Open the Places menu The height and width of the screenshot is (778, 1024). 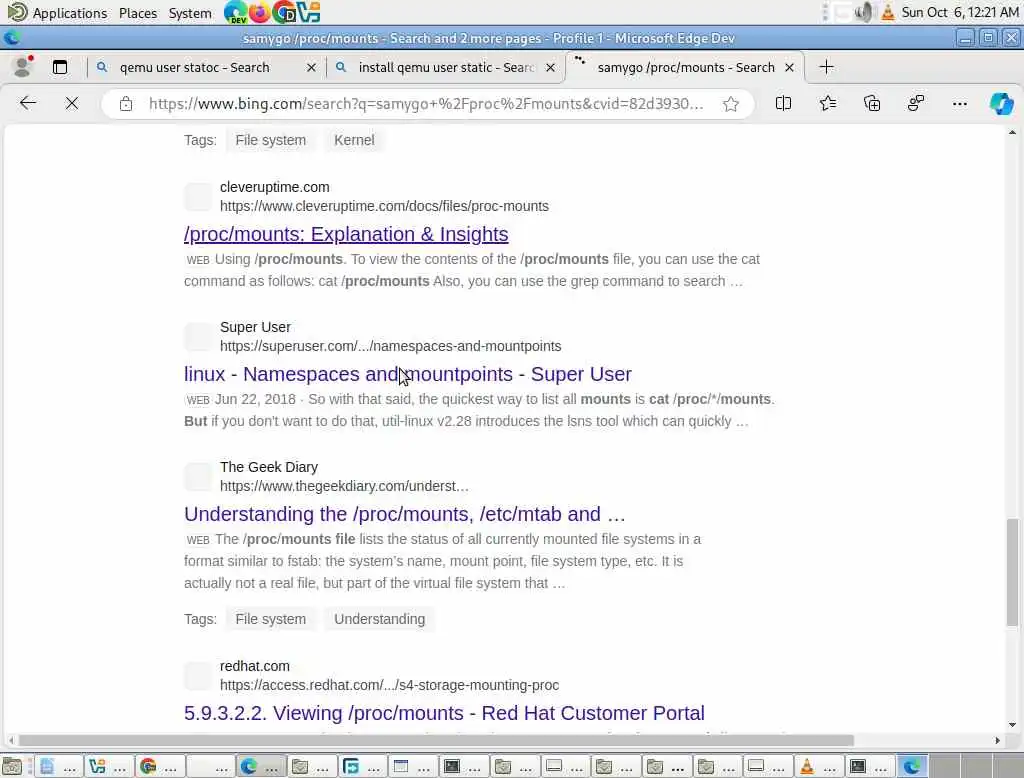point(138,13)
